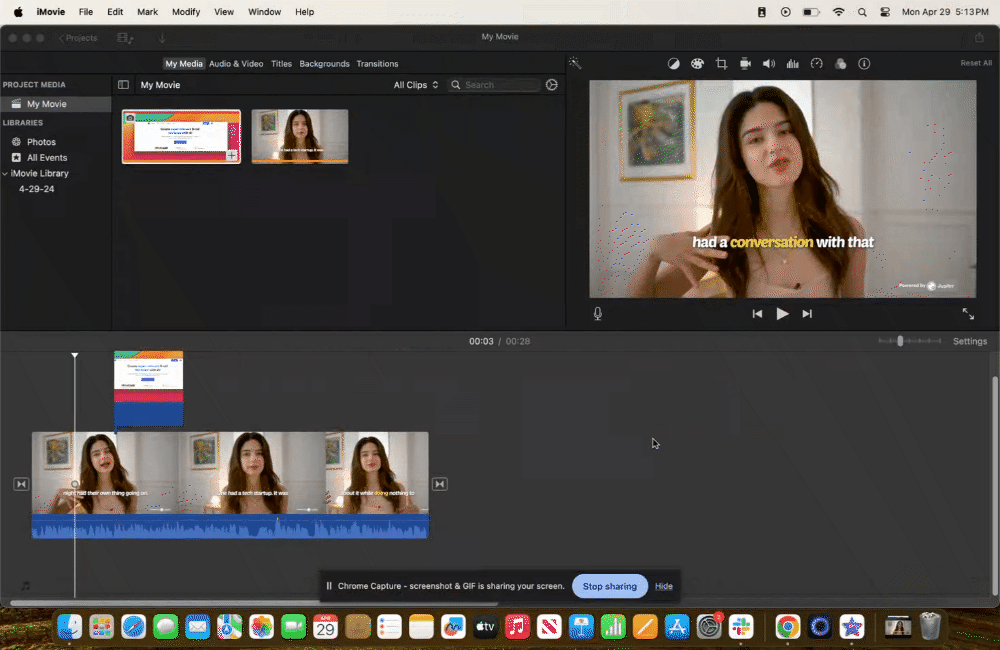This screenshot has width=1000, height=650.
Task: Click Stop sharing button
Action: pyautogui.click(x=610, y=586)
